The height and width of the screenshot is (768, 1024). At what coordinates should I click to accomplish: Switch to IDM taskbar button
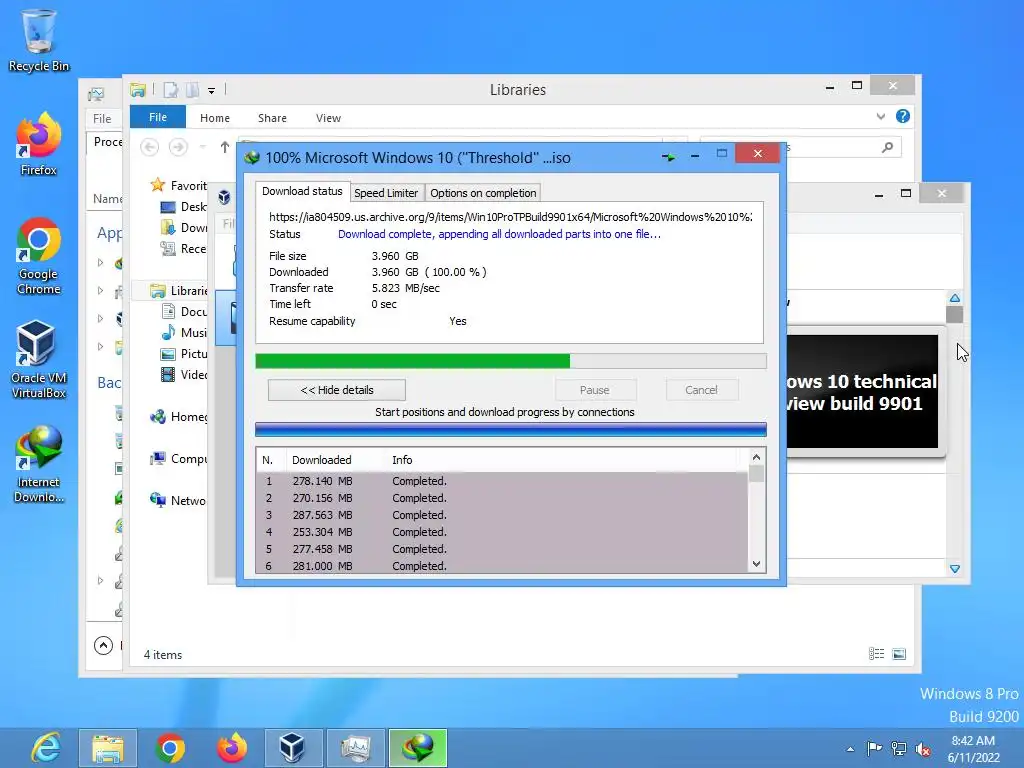coord(418,748)
